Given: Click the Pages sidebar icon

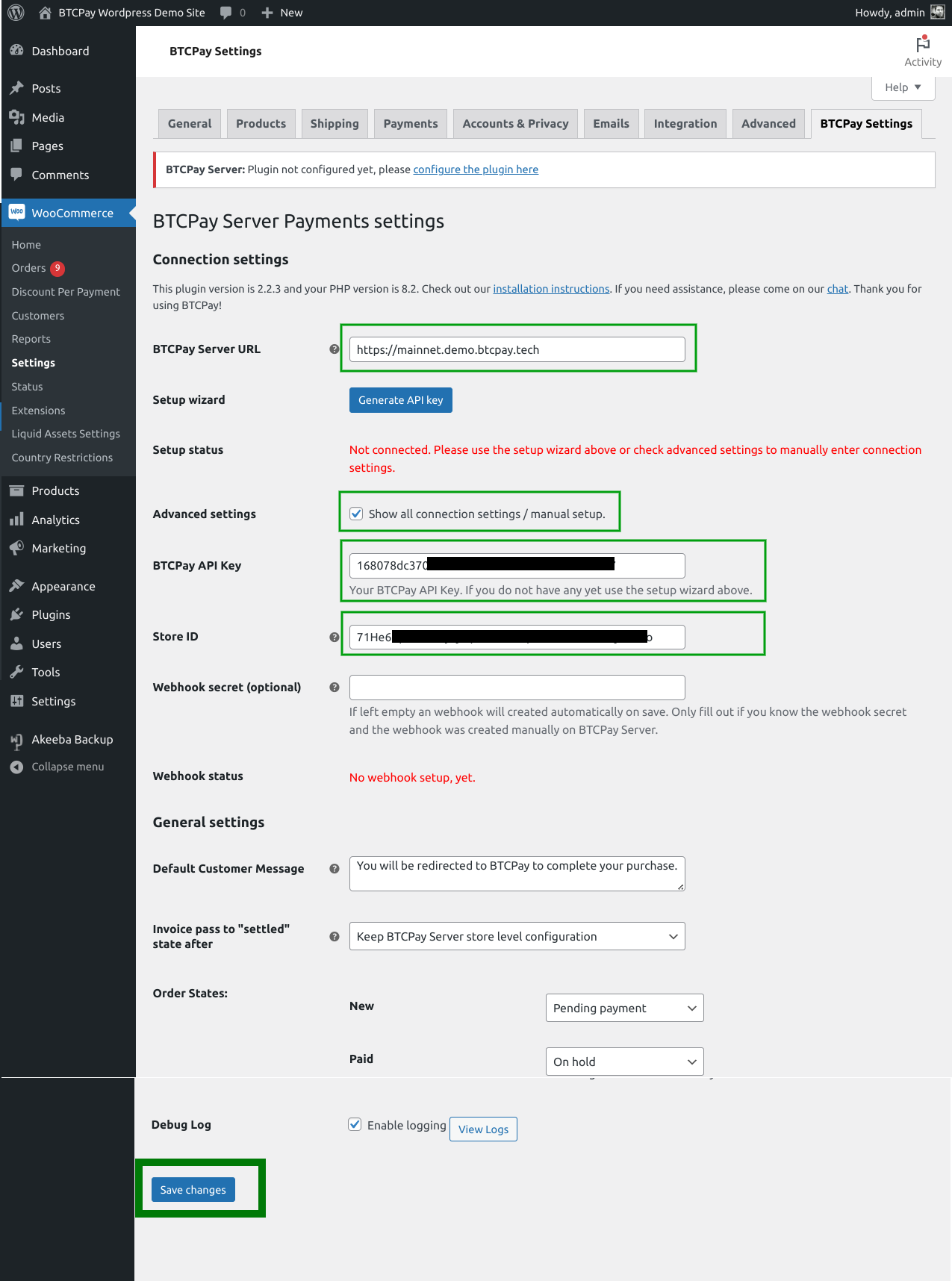Looking at the screenshot, I should [16, 146].
